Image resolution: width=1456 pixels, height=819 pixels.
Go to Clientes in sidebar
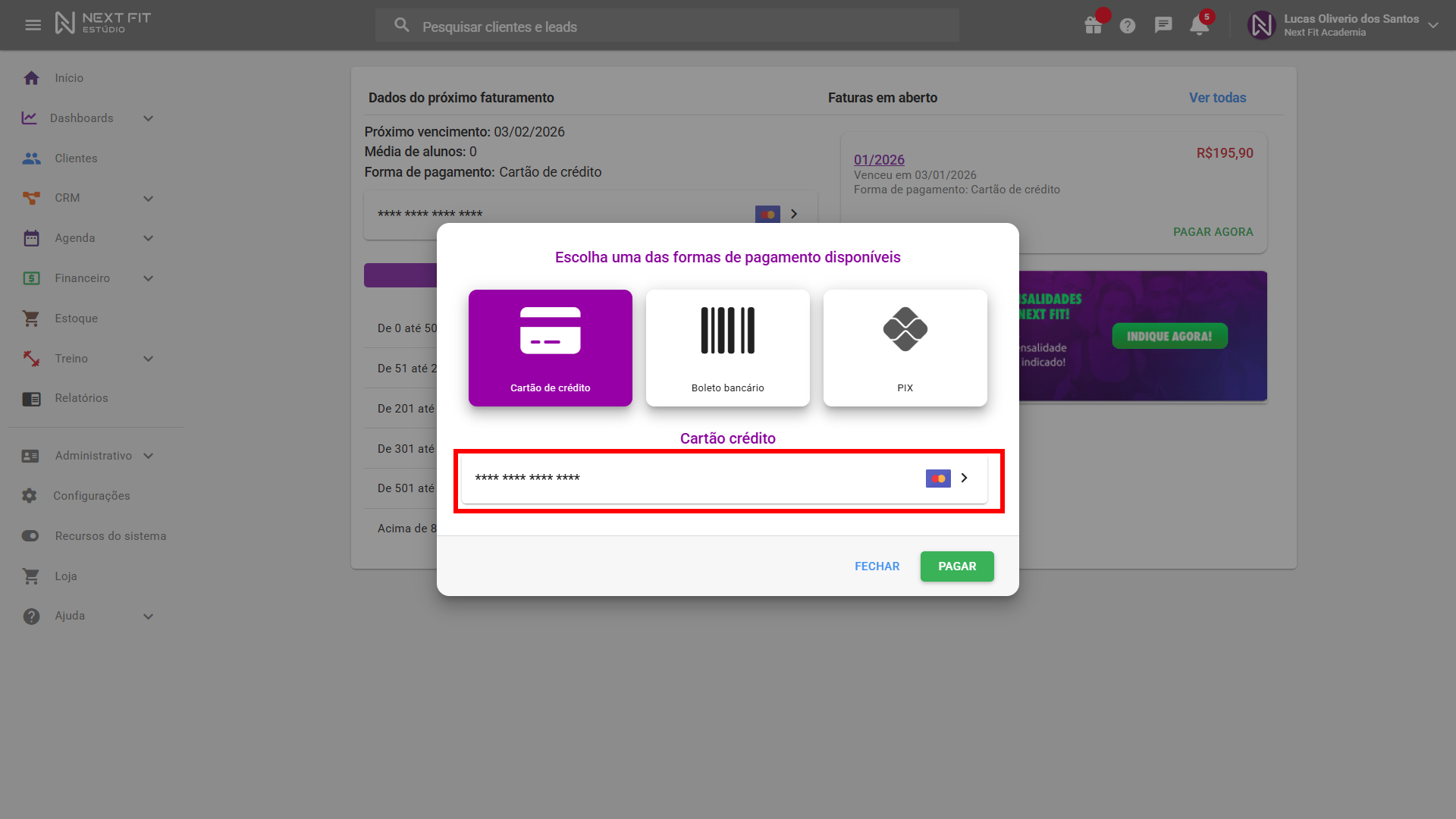coord(76,158)
